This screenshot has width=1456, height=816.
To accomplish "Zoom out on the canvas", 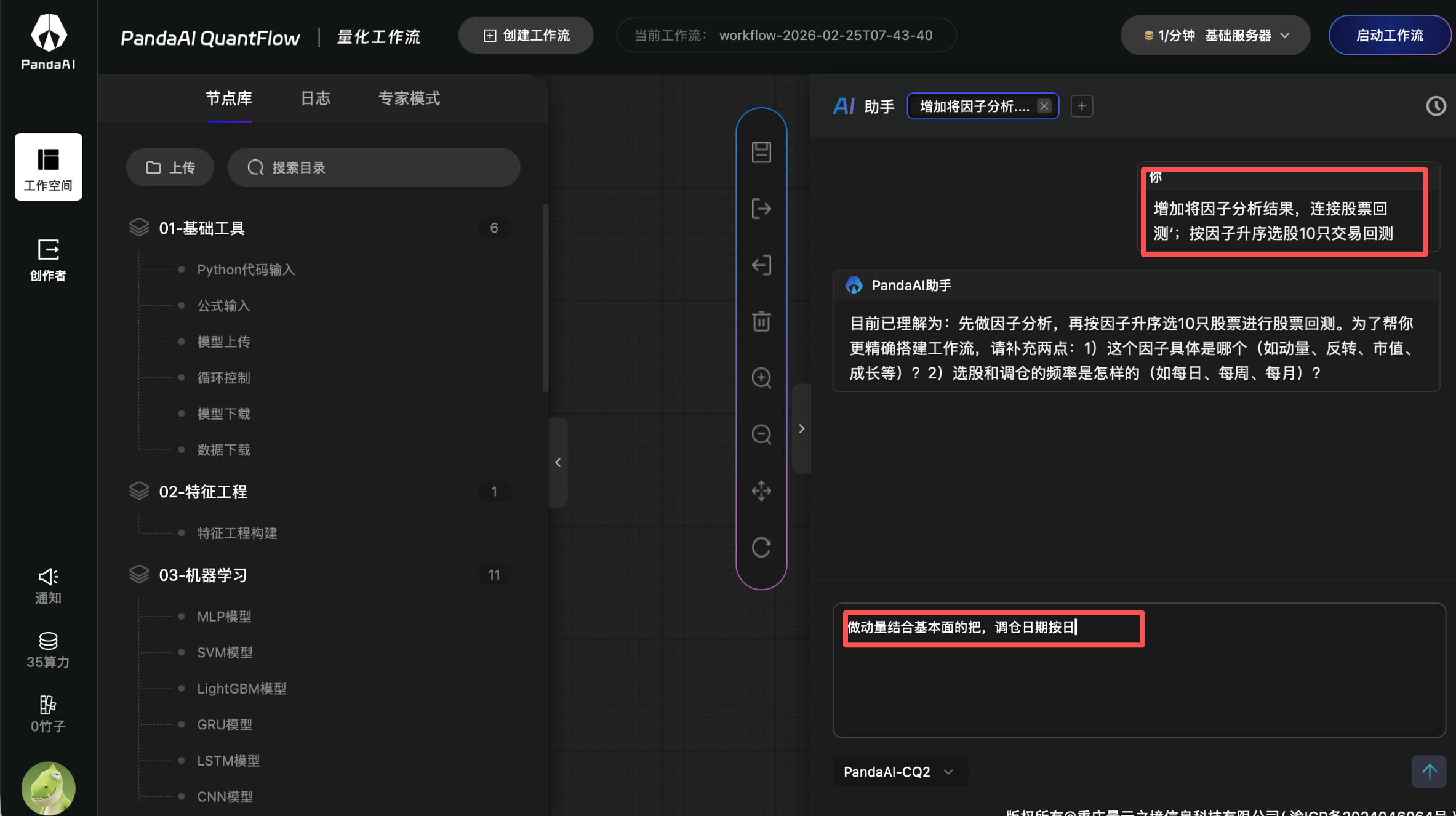I will coord(761,434).
